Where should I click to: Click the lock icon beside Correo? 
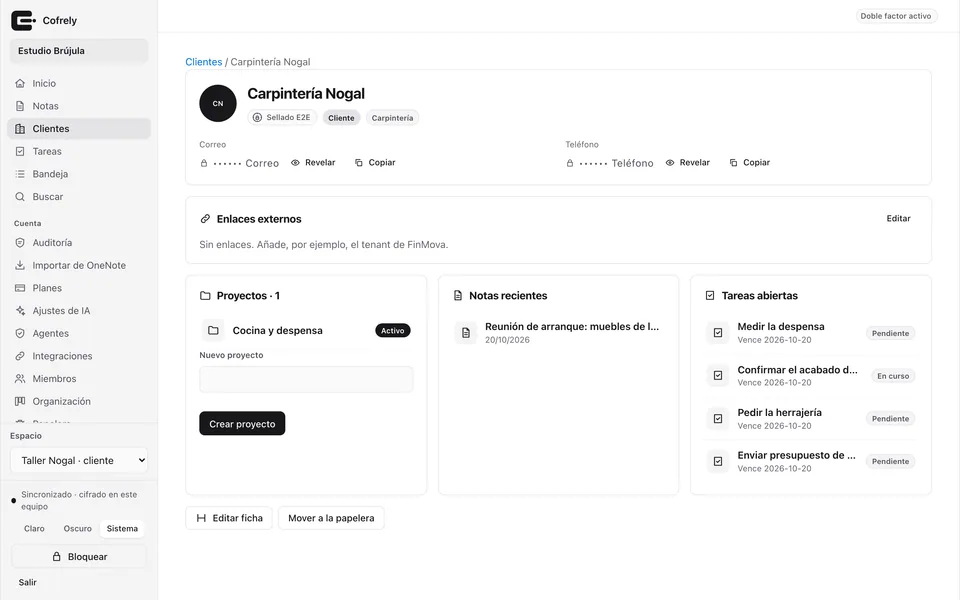pos(204,163)
